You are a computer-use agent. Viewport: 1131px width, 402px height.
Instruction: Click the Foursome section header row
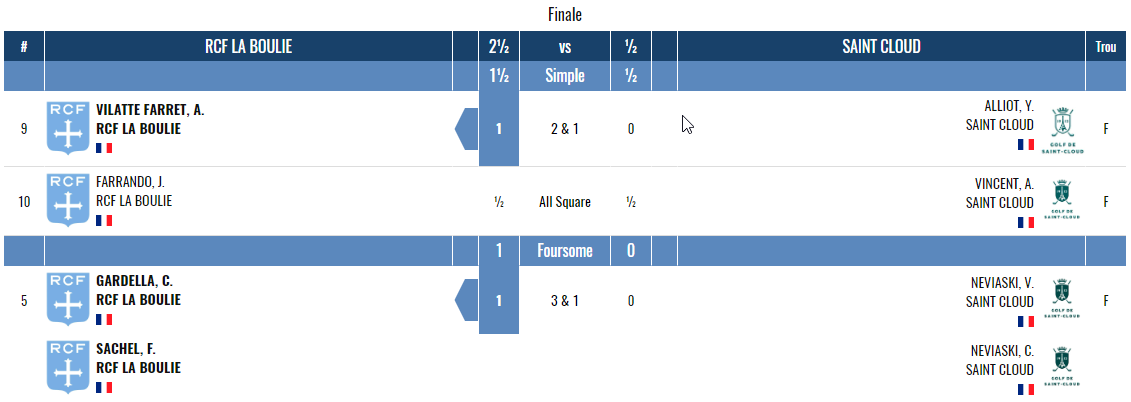point(565,250)
